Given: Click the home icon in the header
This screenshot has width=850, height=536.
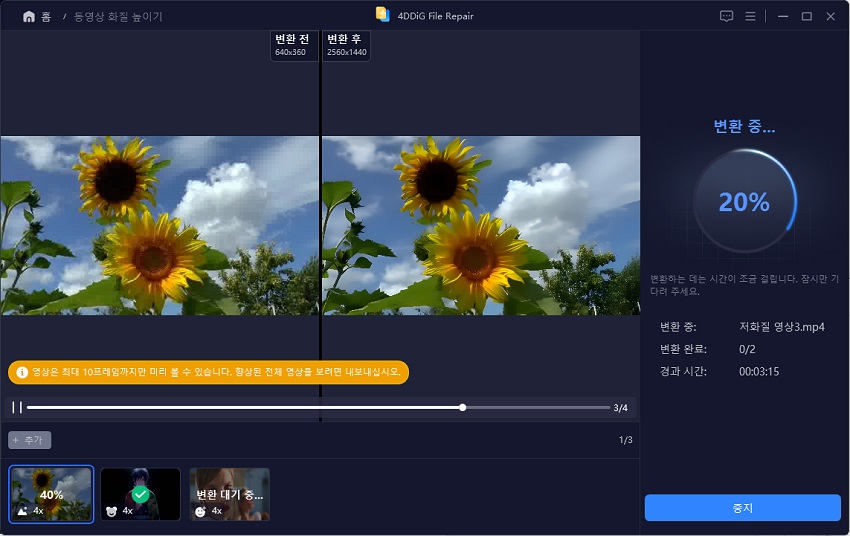Looking at the screenshot, I should pos(28,16).
